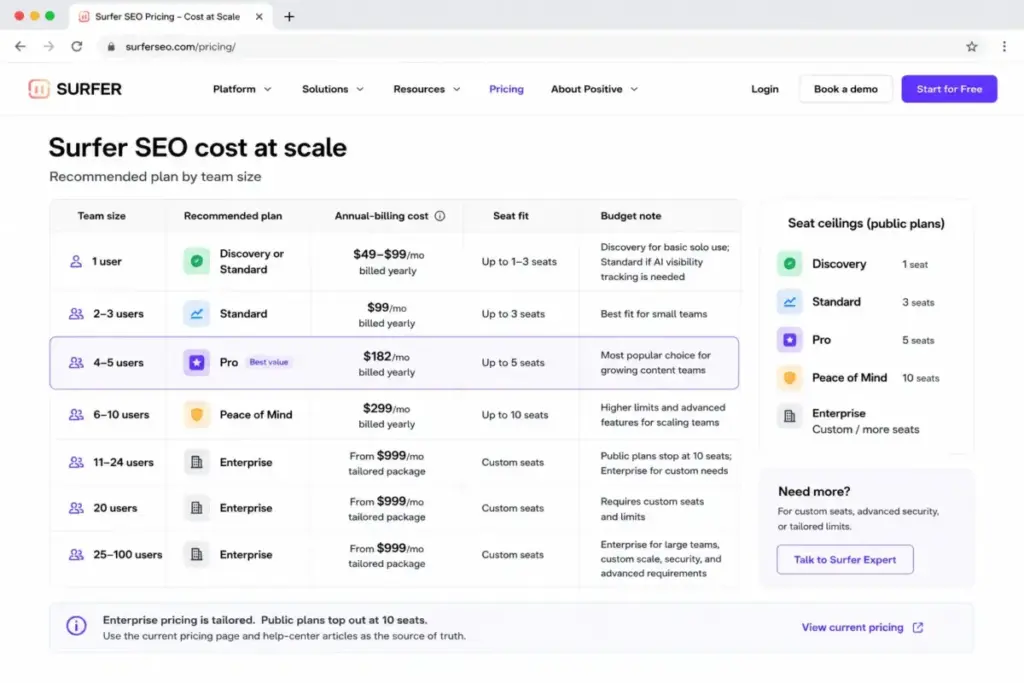Select the Surfer SEO Pricing browser tab
This screenshot has width=1024, height=683.
pos(168,16)
